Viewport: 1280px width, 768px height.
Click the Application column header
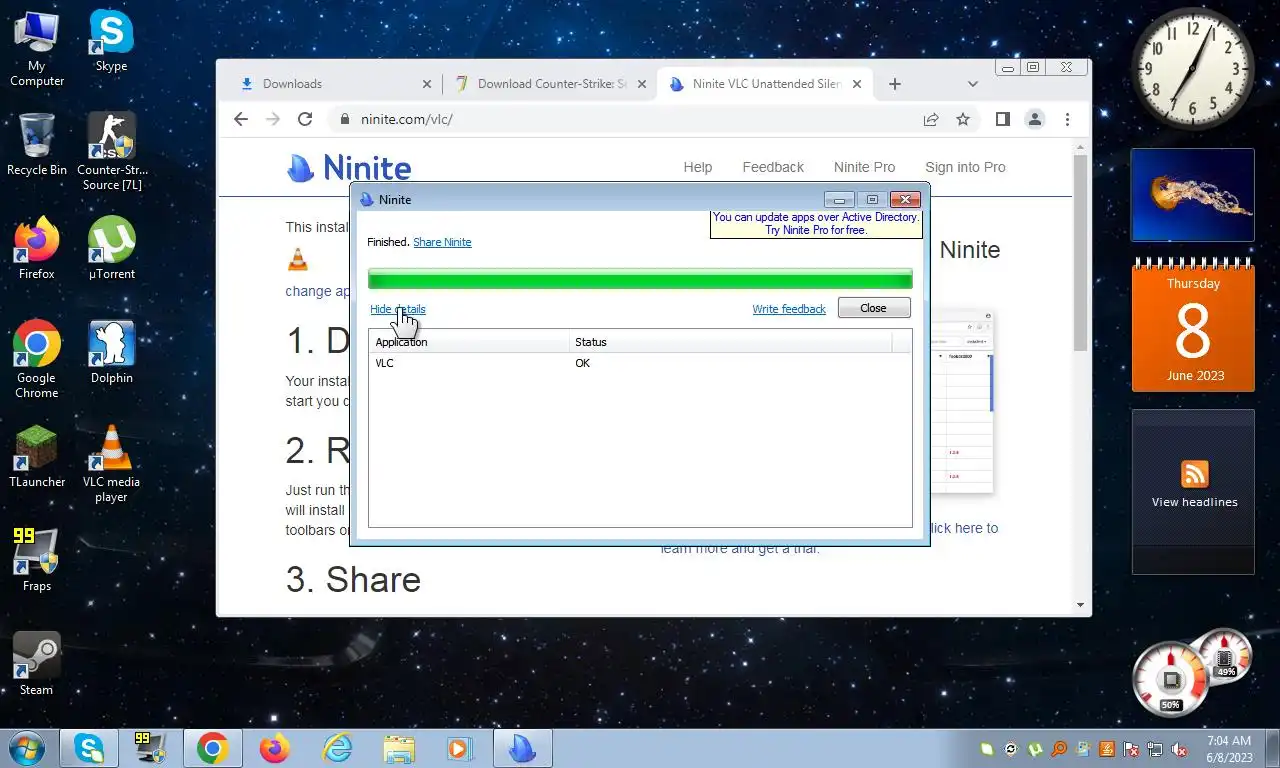pos(470,342)
